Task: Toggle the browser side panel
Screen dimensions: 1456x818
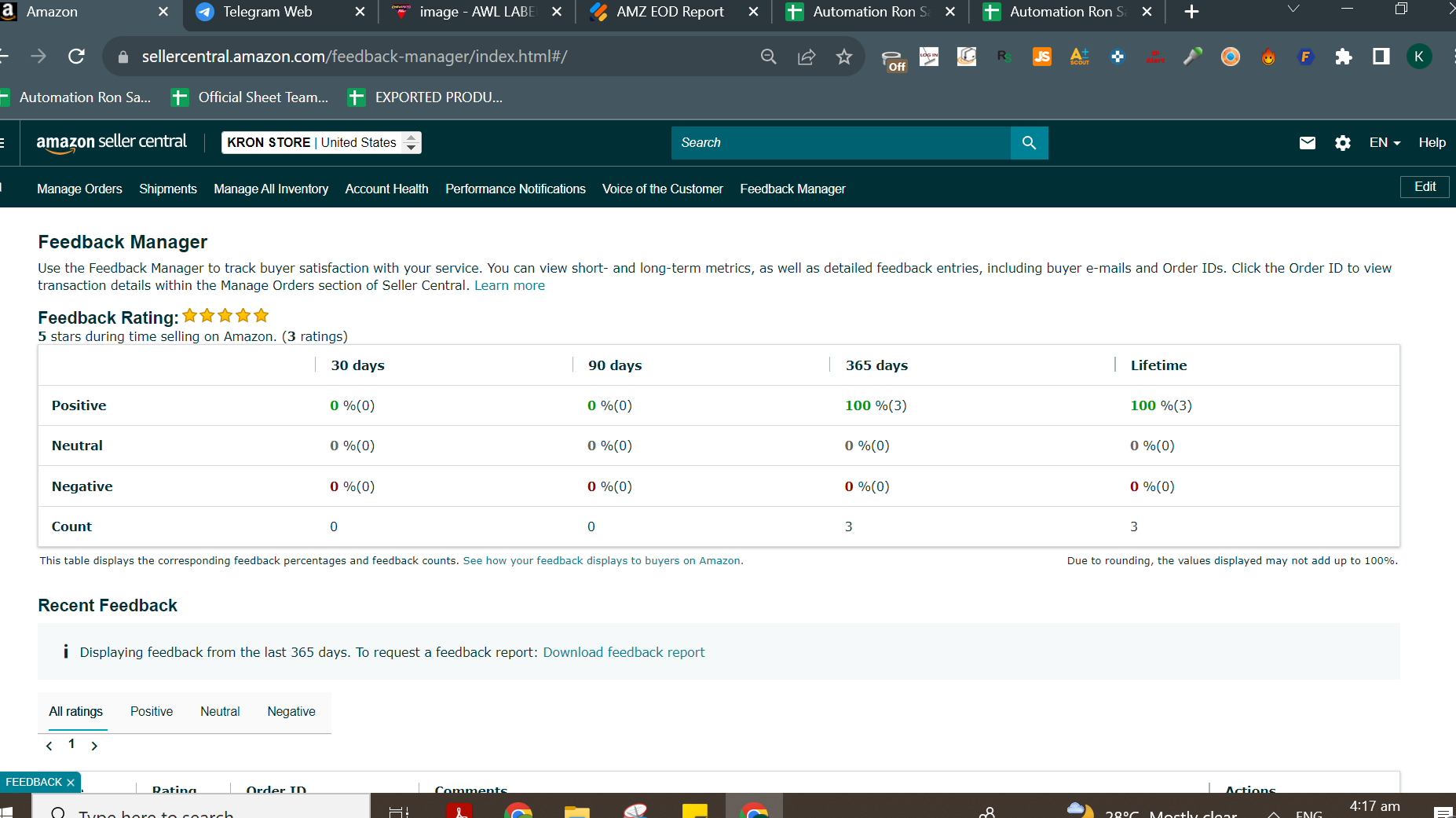Action: coord(1381,57)
